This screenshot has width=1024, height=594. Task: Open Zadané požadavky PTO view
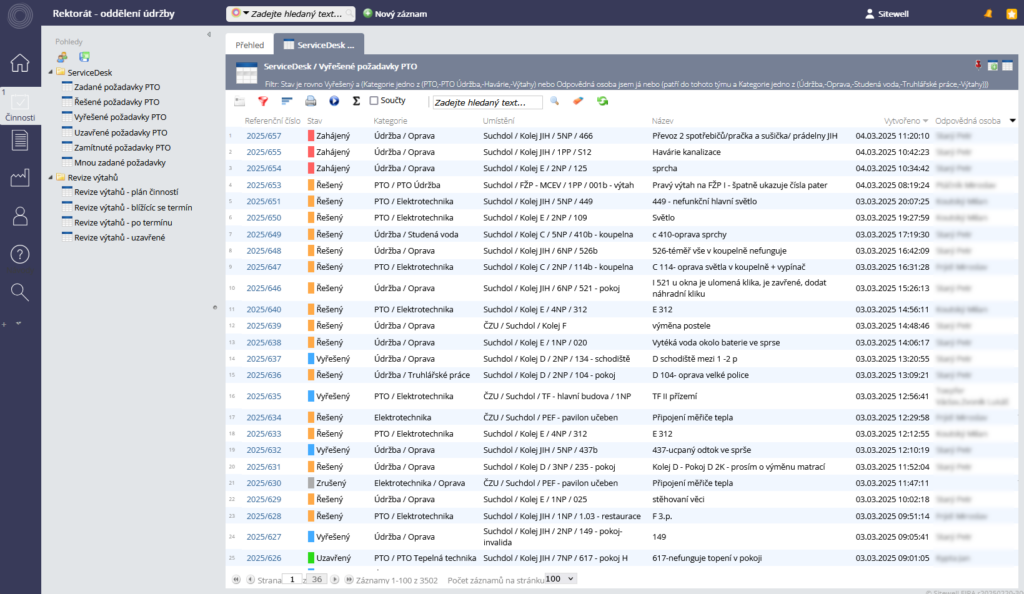click(x=117, y=87)
